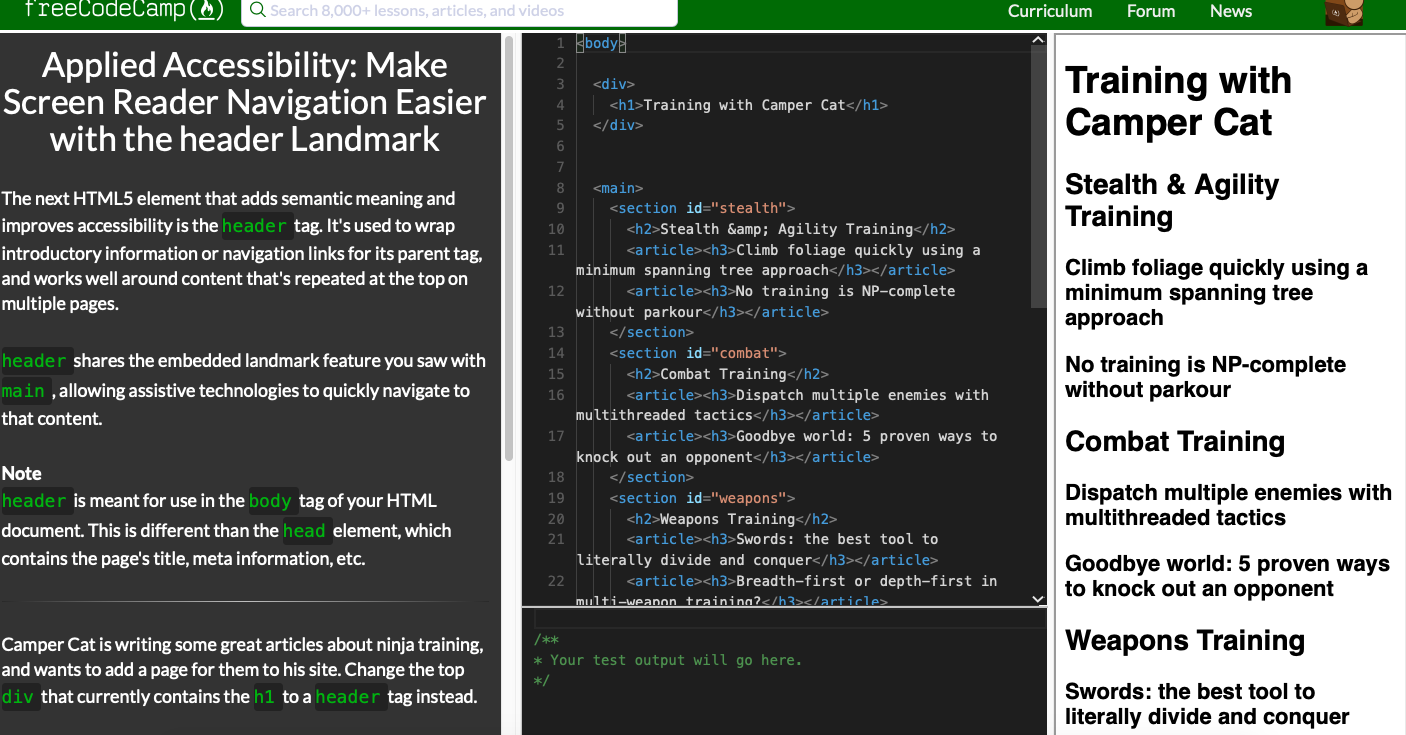
Task: Click 'Weapons Training' heading in the preview
Action: [1185, 640]
